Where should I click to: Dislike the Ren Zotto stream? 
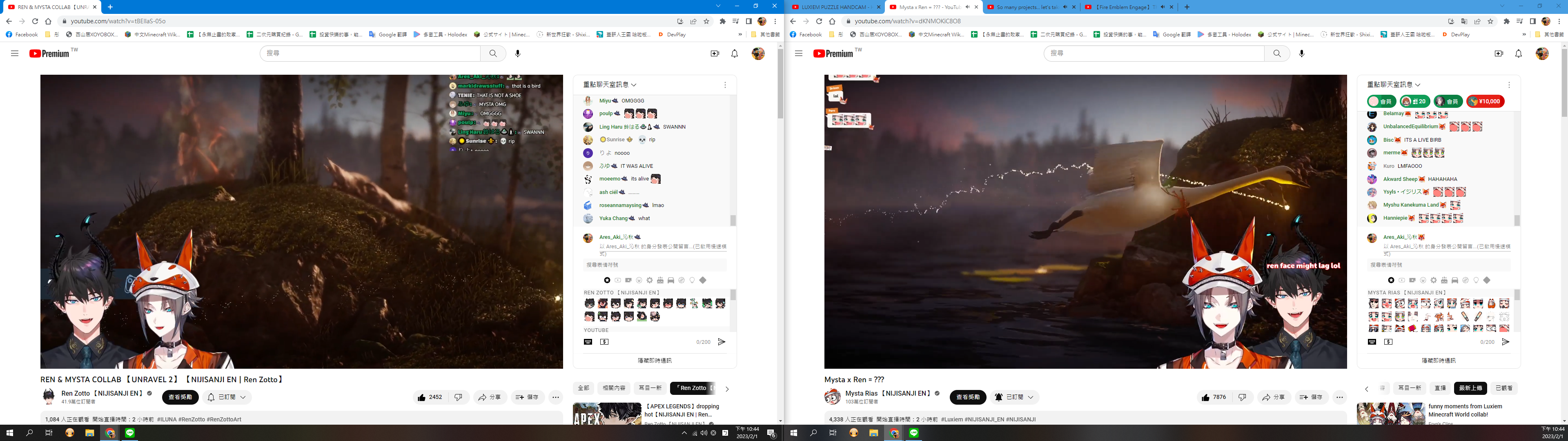[458, 397]
